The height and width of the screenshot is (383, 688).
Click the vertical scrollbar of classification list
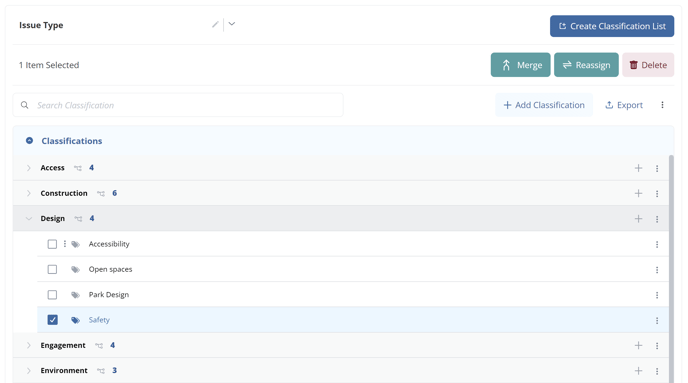click(671, 268)
